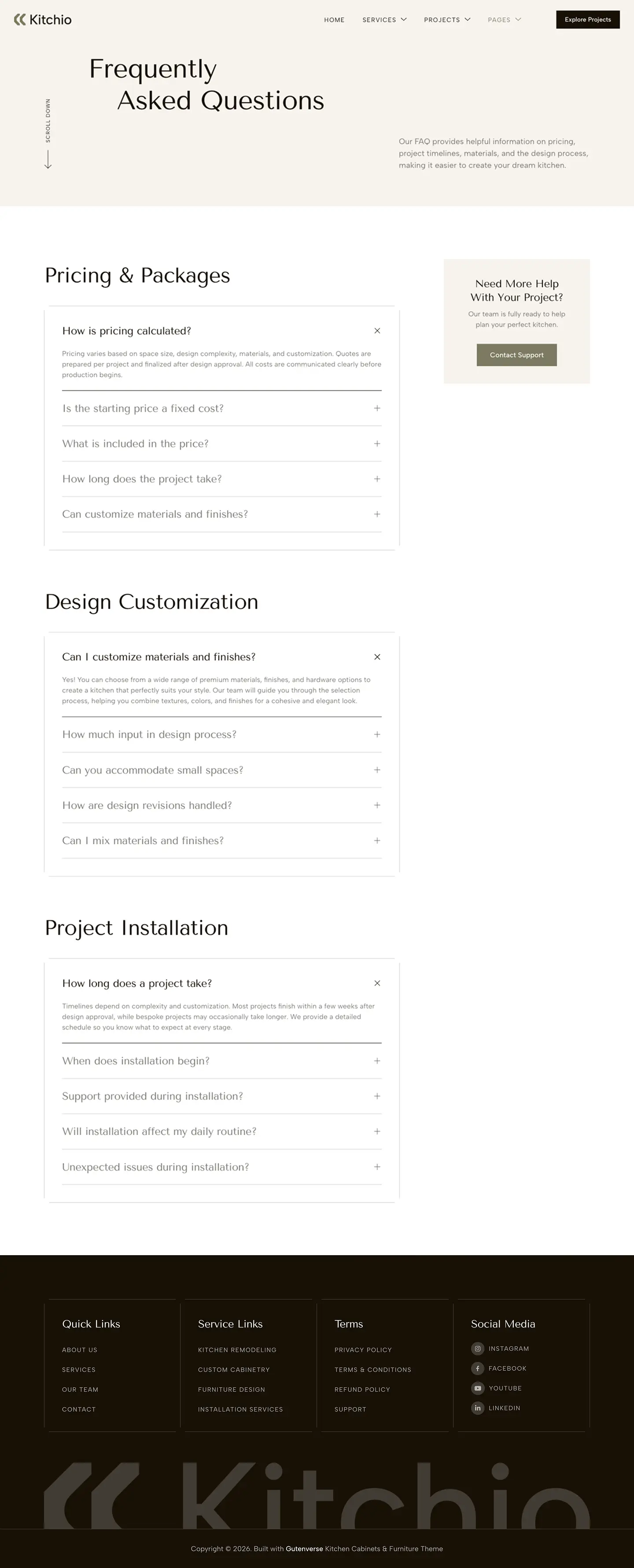Expand the Projects nav dropdown
634x1568 pixels.
point(446,19)
